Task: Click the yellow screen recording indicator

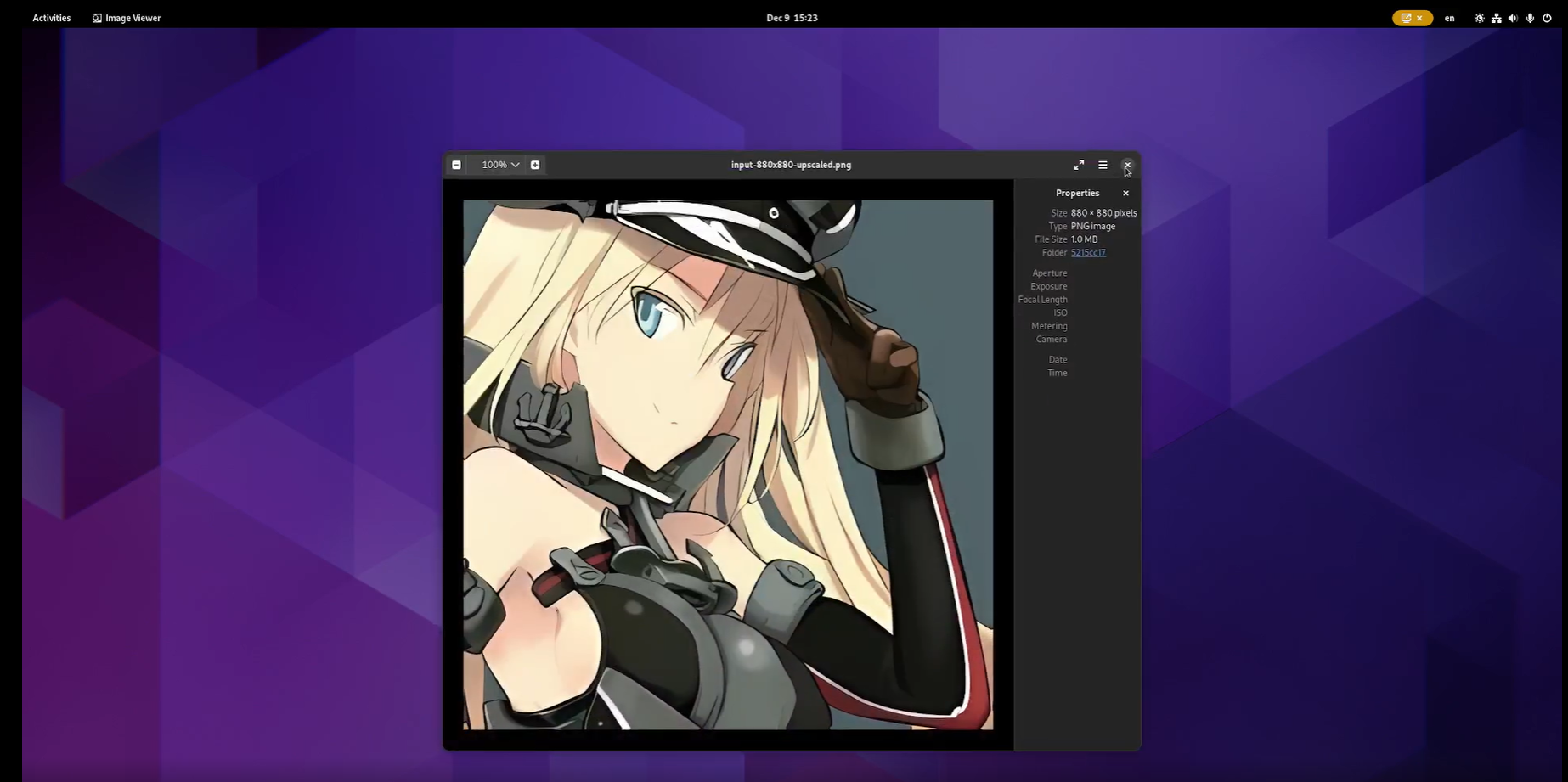Action: coord(1412,18)
